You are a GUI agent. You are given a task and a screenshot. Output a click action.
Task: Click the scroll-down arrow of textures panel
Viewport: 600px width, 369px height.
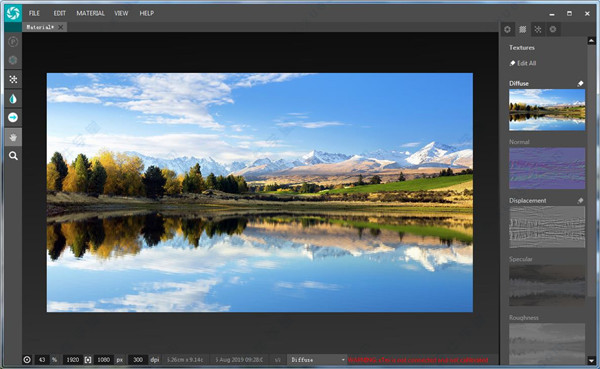(x=591, y=360)
